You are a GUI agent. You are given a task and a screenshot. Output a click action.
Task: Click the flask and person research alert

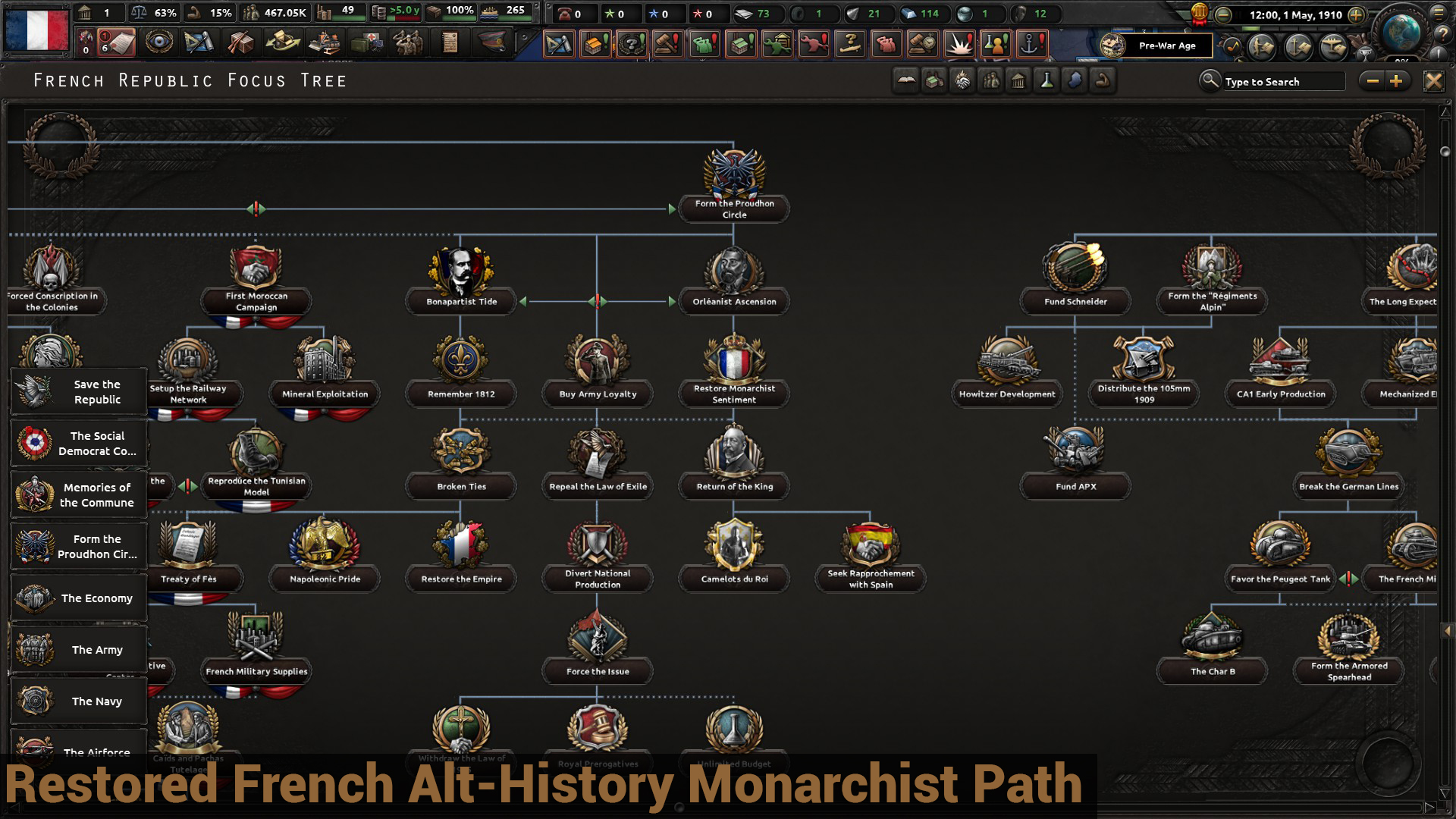[996, 44]
